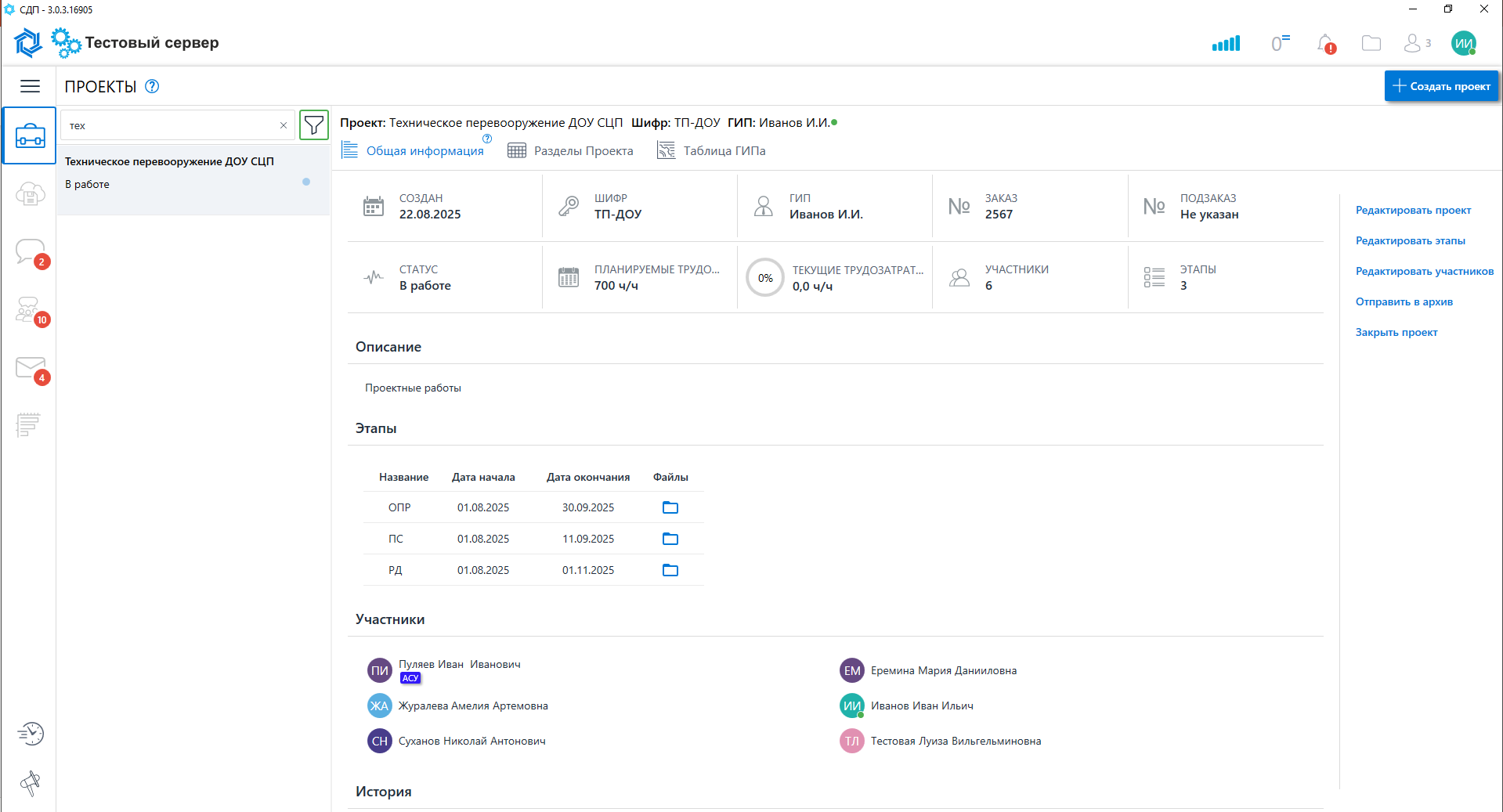Click the 0% labor progress circle
Image resolution: width=1503 pixels, height=812 pixels.
point(765,278)
